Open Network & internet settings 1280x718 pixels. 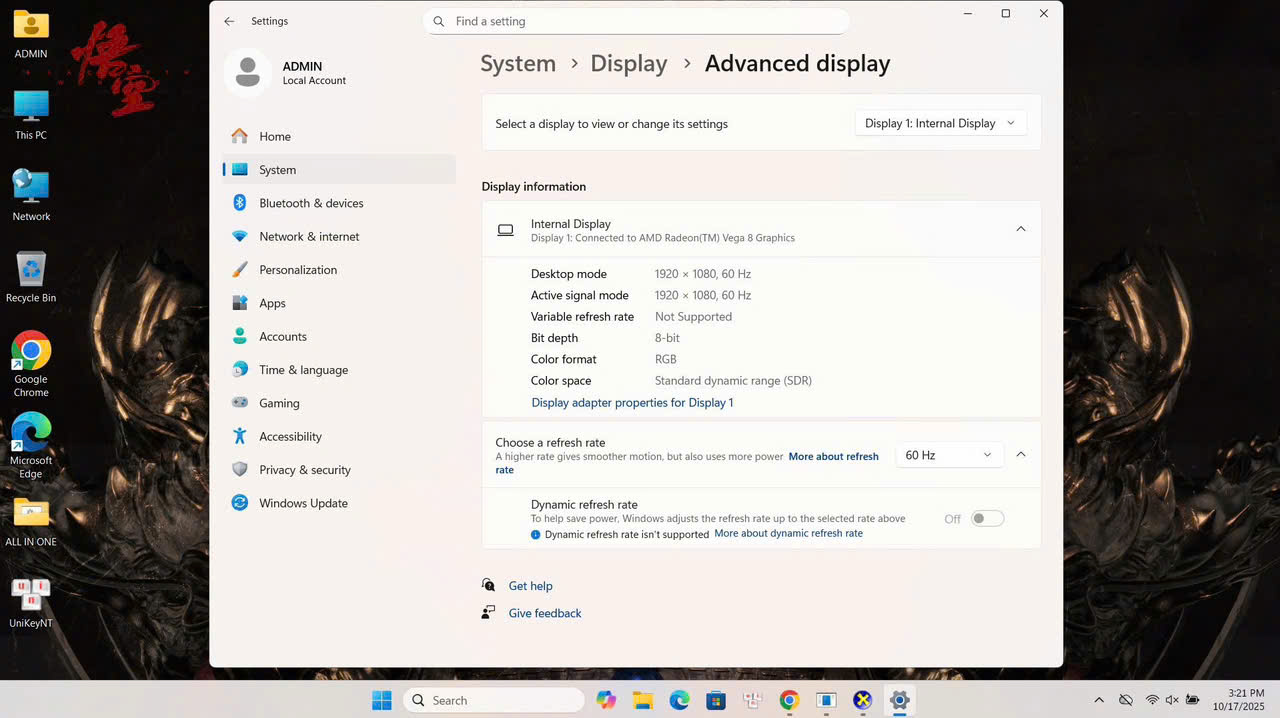(x=309, y=236)
